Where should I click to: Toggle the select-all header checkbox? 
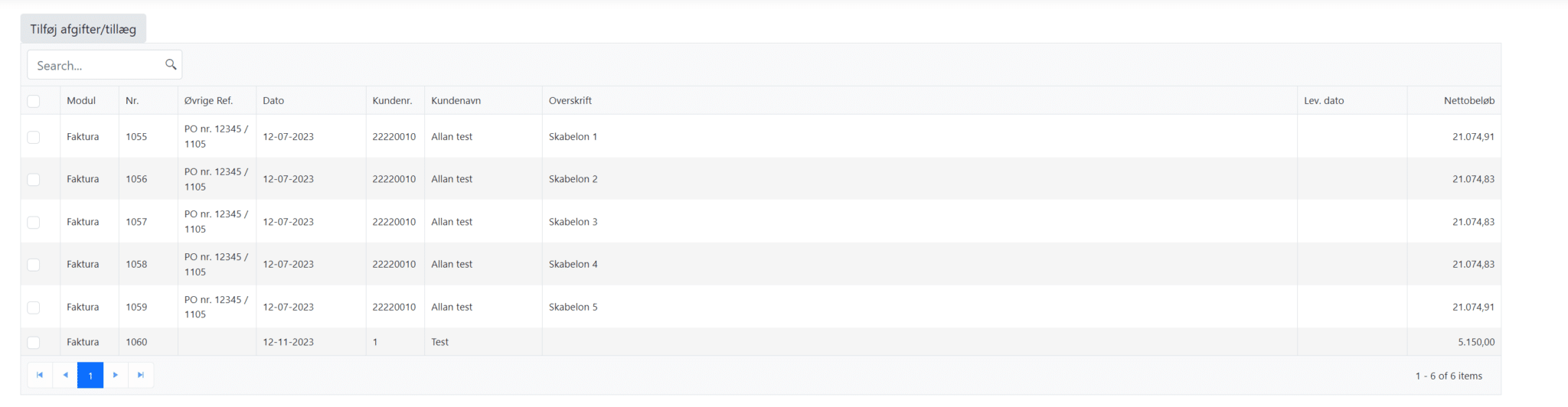[x=34, y=101]
